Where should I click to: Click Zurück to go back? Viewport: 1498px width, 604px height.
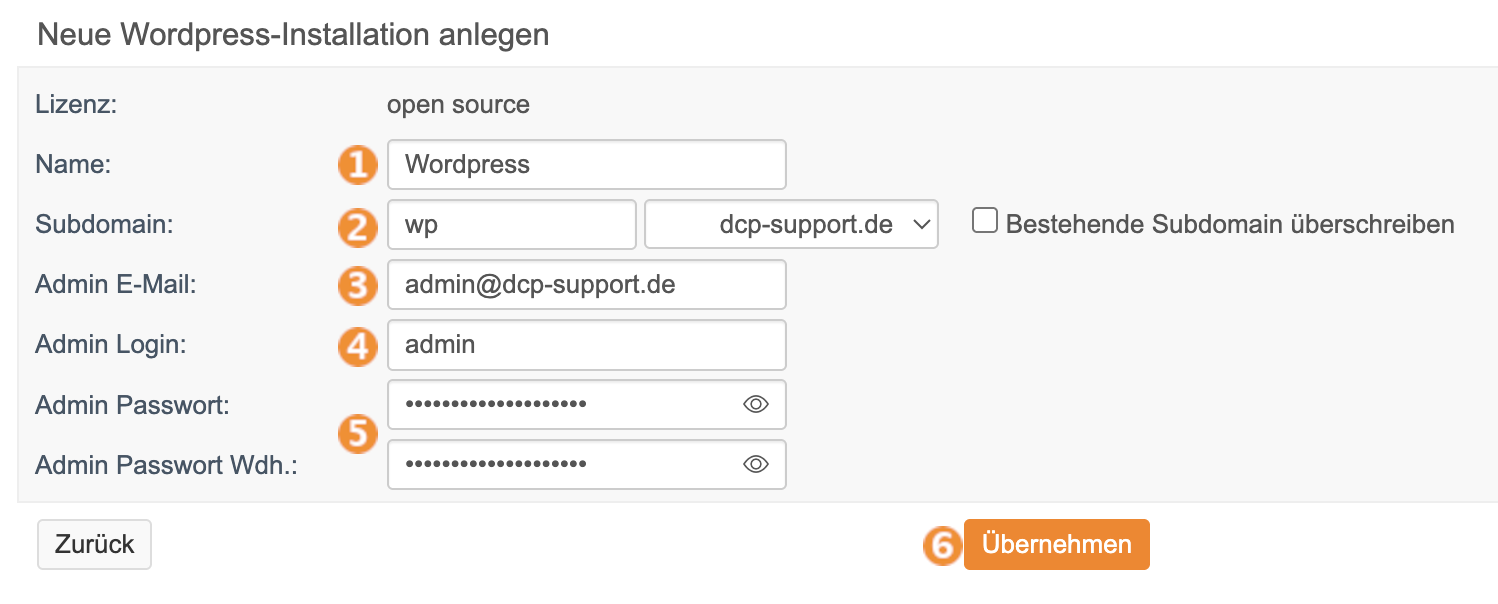93,544
